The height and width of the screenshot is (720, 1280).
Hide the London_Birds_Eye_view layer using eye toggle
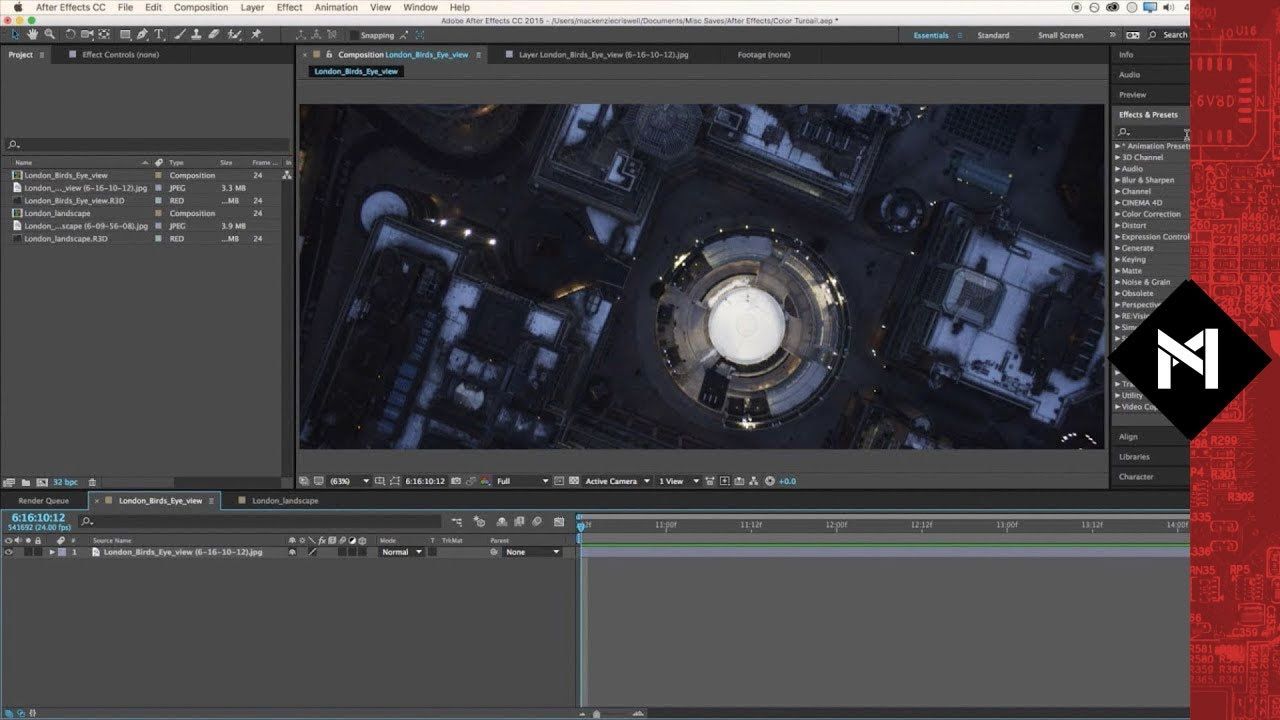[x=9, y=552]
